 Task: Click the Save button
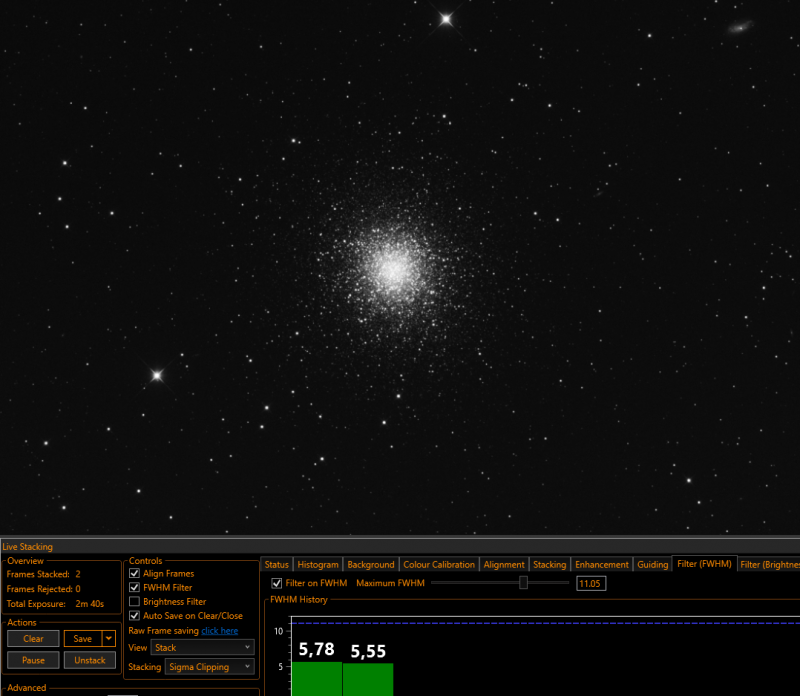coord(83,638)
